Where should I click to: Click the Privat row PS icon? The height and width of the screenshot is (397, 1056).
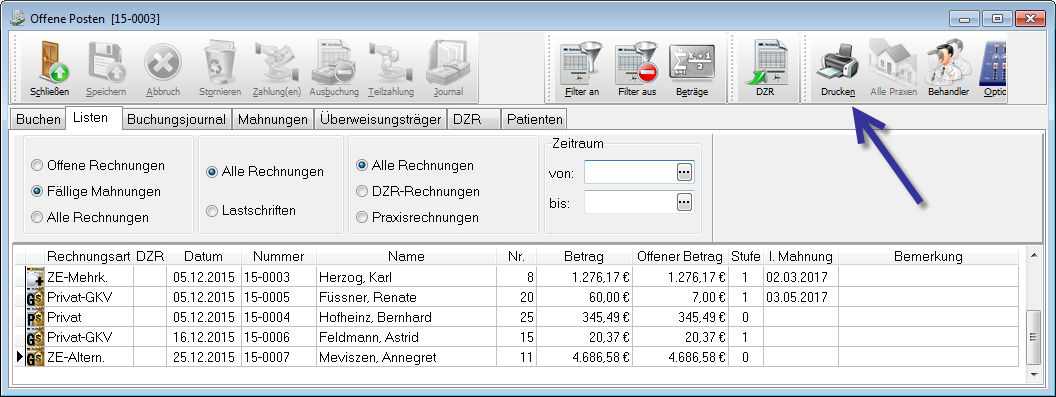[x=34, y=317]
